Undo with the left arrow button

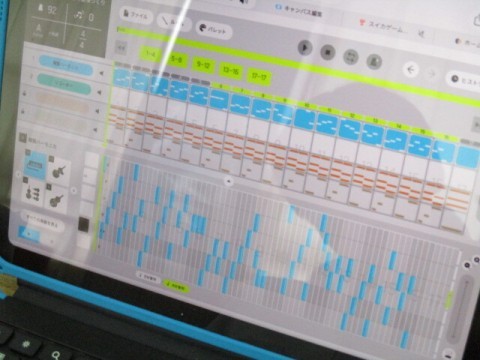[411, 70]
